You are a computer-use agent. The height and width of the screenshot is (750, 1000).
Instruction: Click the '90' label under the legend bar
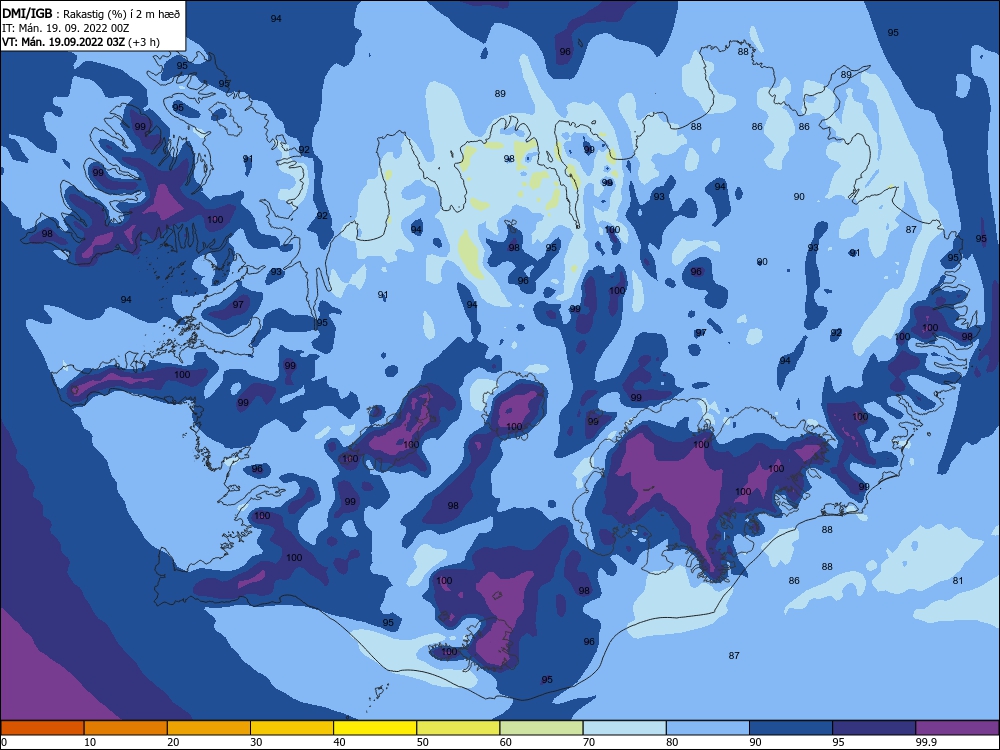pyautogui.click(x=755, y=742)
